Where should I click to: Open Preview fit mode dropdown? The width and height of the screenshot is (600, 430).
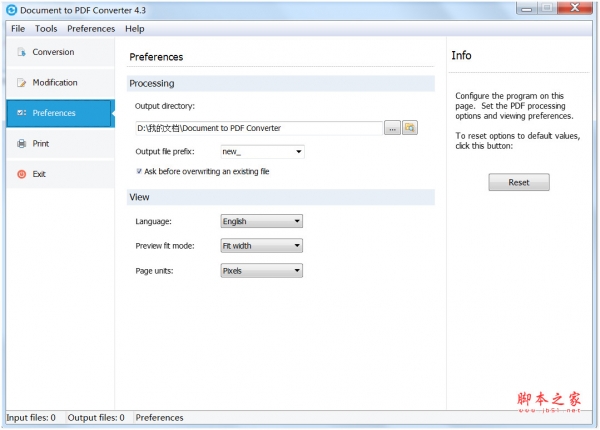pyautogui.click(x=262, y=246)
